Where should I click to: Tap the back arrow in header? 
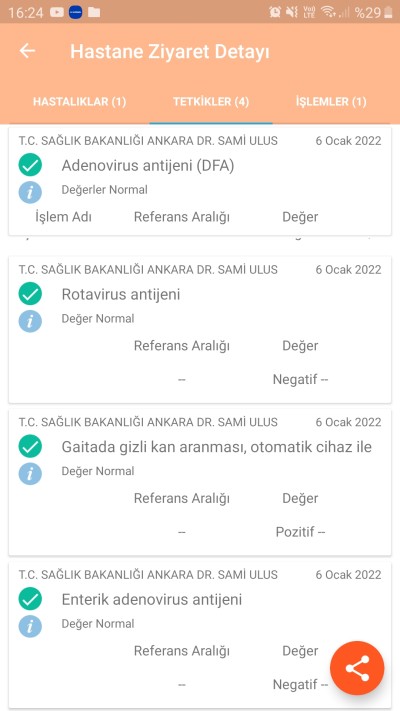(27, 51)
